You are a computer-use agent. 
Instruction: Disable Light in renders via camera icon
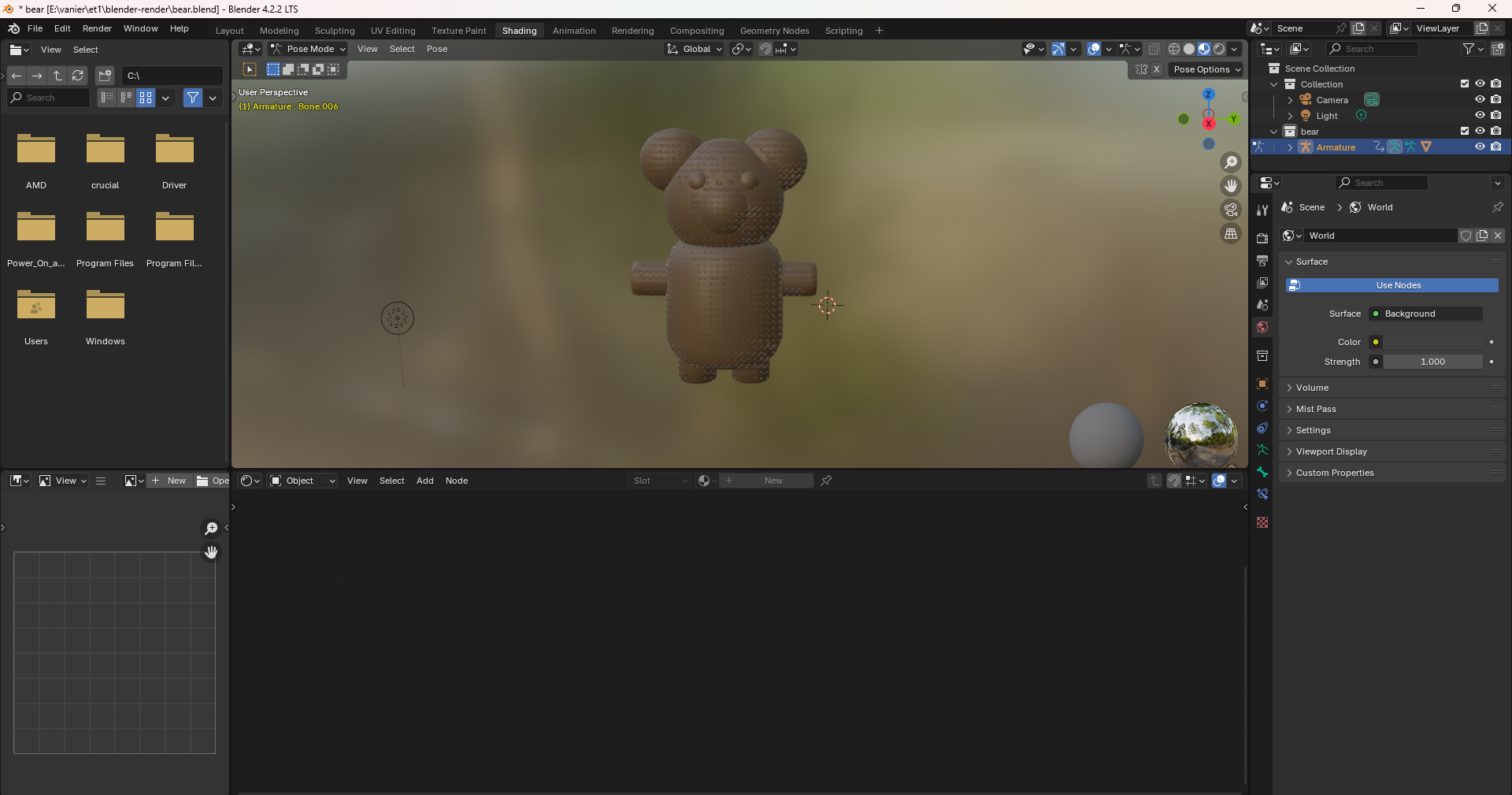coord(1495,116)
